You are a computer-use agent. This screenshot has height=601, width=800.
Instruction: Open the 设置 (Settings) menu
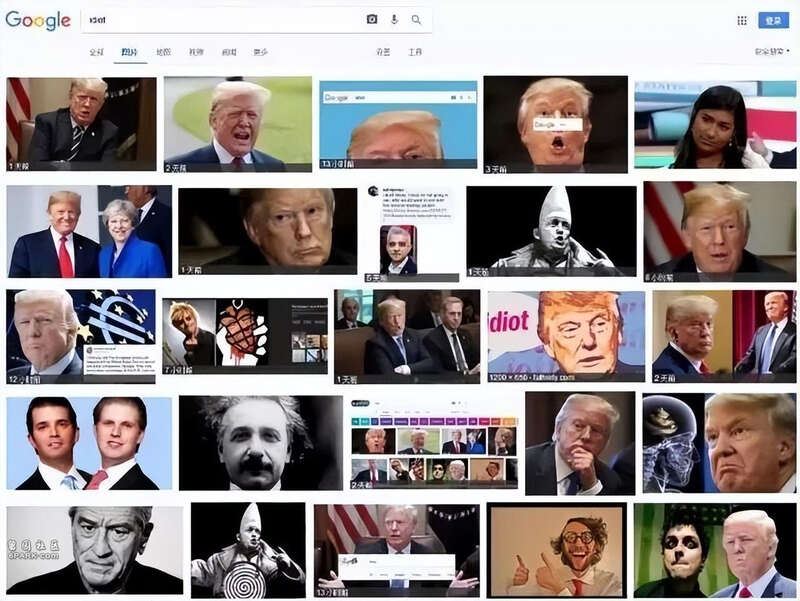pos(383,52)
